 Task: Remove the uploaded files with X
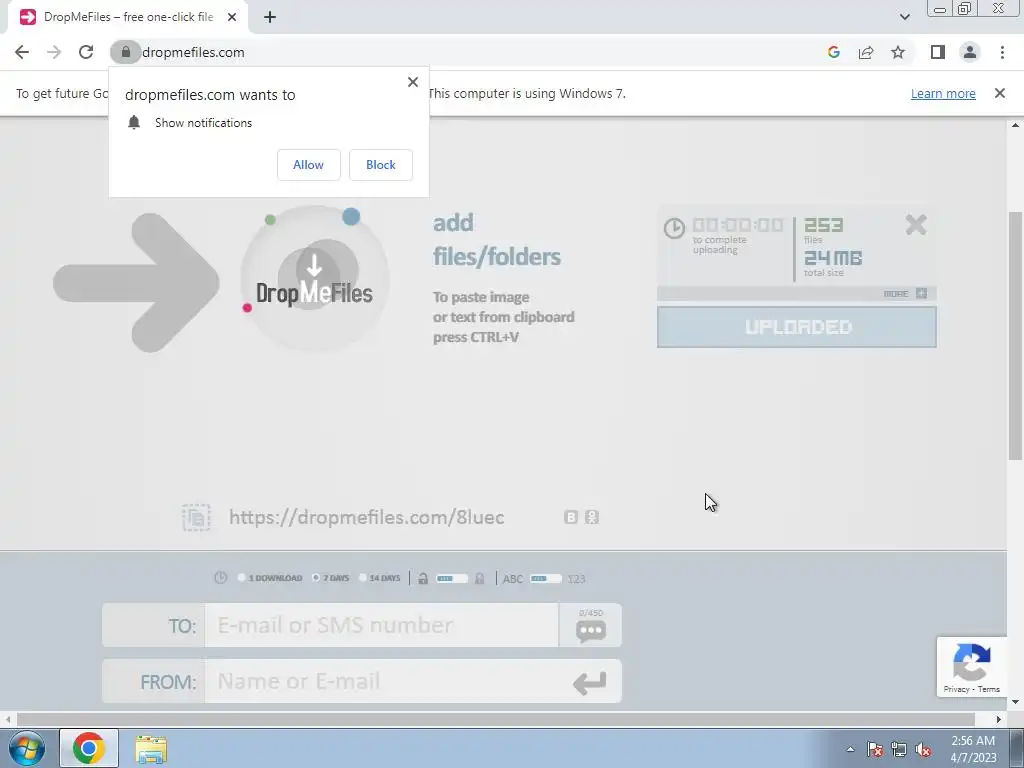point(916,225)
